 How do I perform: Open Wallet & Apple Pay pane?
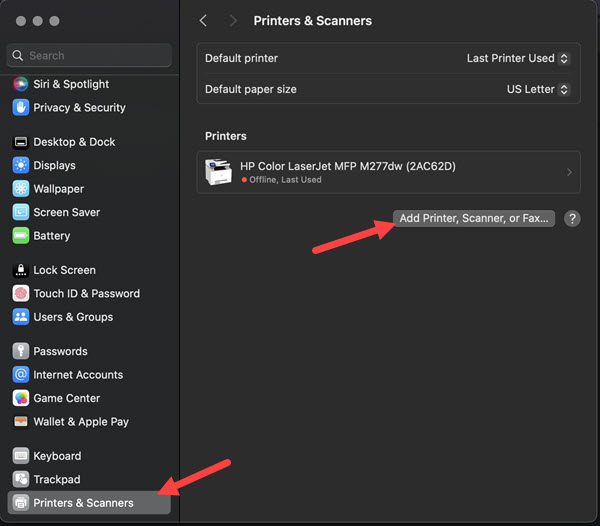tap(80, 422)
